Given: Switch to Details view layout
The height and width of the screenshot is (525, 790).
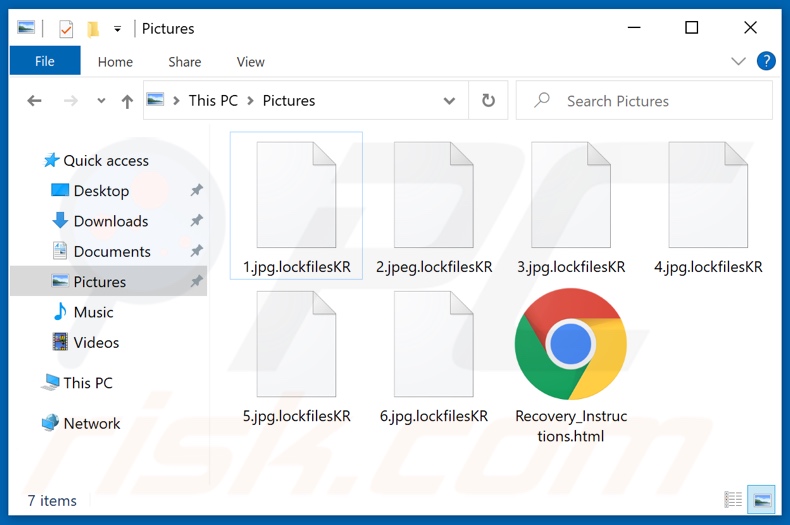Looking at the screenshot, I should [733, 500].
